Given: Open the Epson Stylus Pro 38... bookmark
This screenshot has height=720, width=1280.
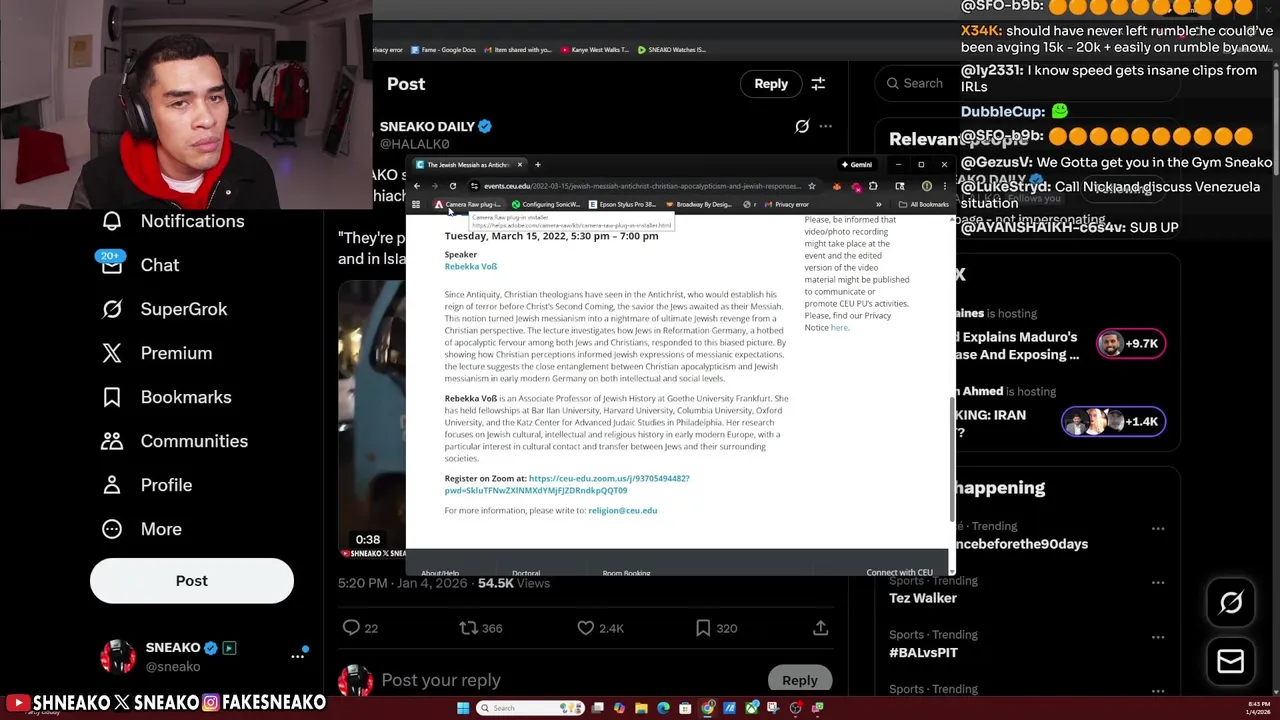Looking at the screenshot, I should click(623, 204).
